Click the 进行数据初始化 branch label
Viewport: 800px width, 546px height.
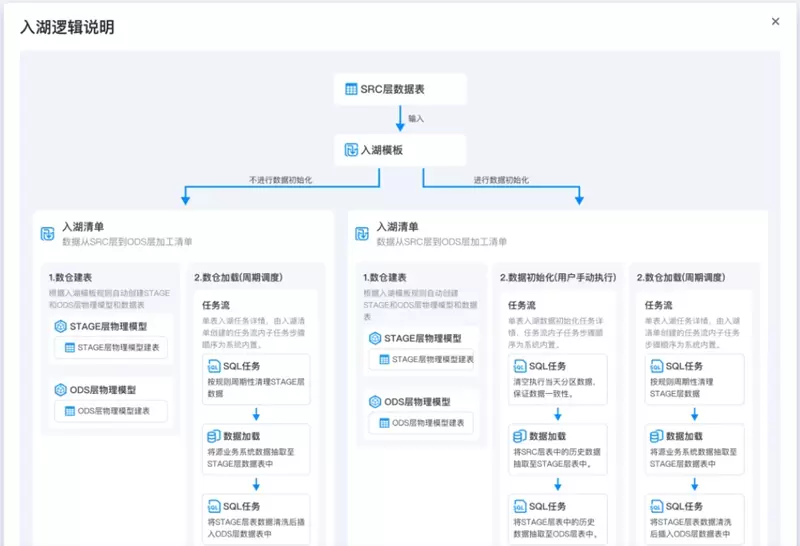(x=501, y=180)
